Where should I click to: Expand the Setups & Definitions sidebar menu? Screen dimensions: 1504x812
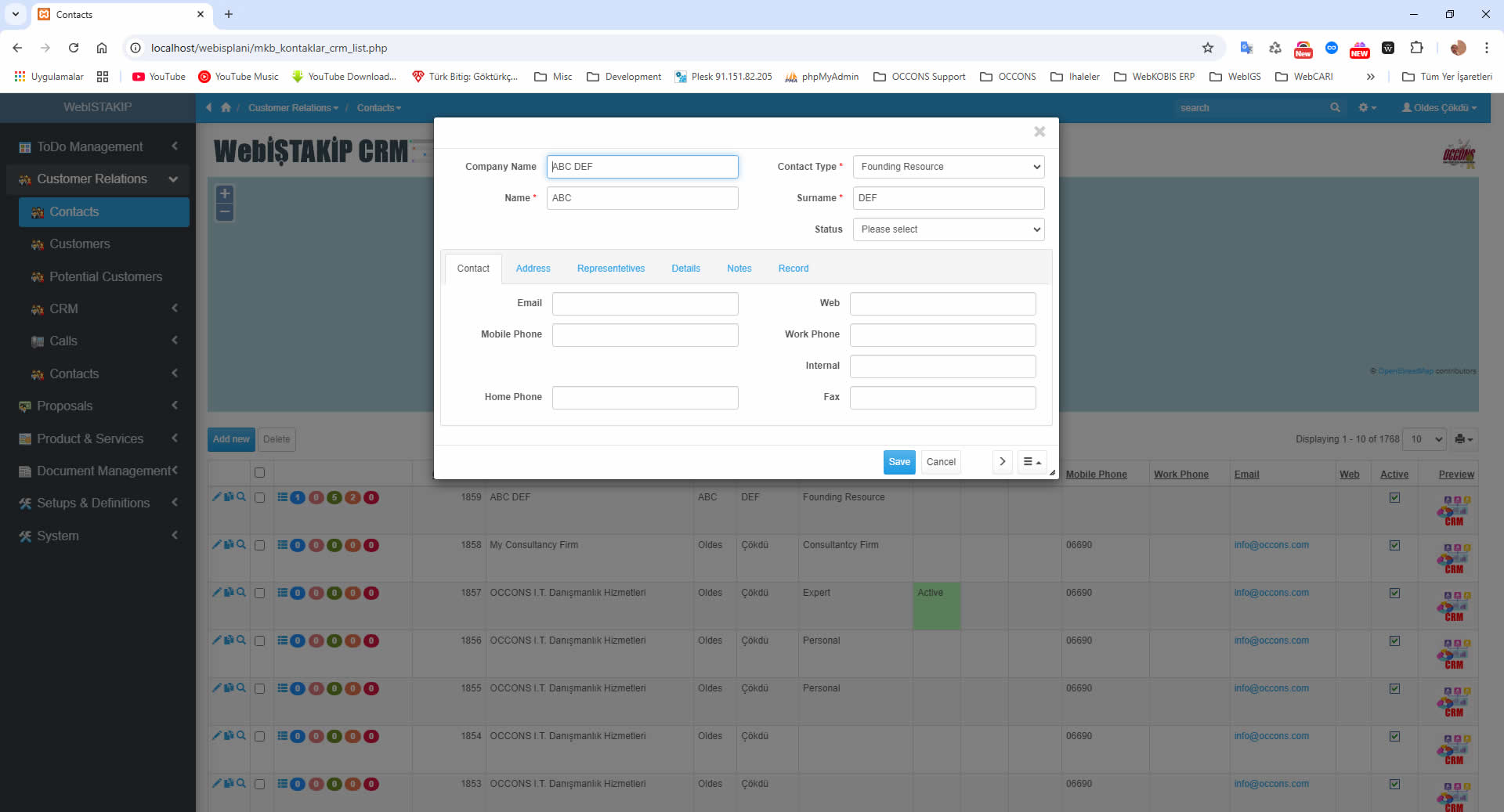coord(98,503)
